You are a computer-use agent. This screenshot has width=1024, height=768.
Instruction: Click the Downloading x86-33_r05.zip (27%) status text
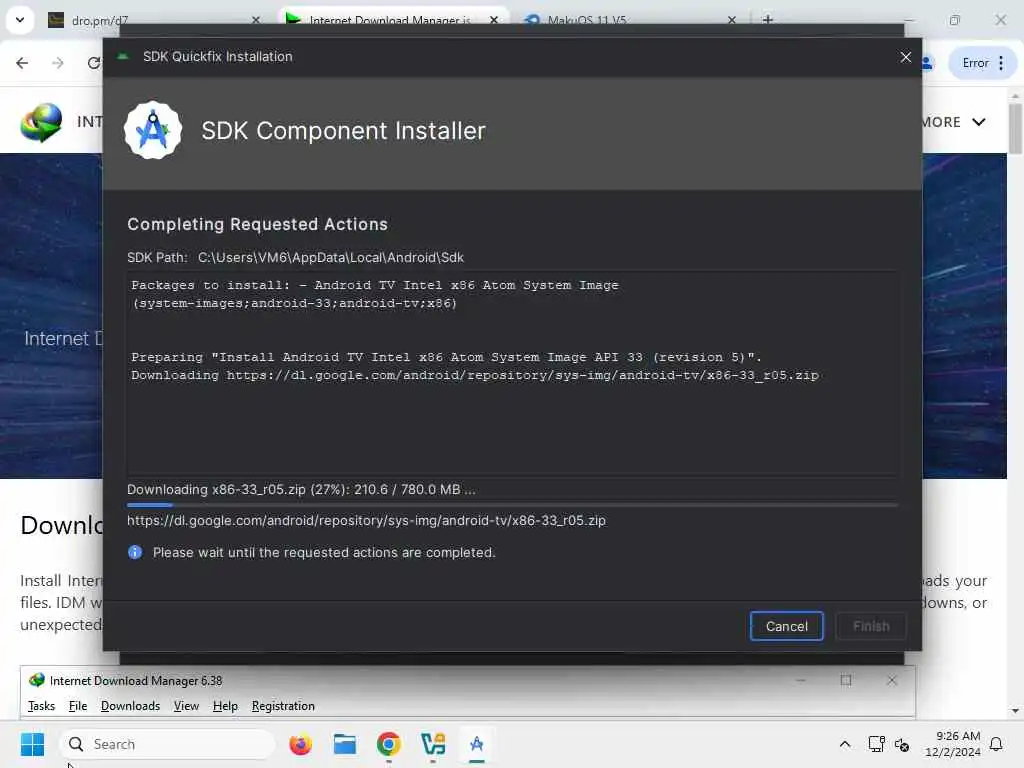tap(301, 489)
